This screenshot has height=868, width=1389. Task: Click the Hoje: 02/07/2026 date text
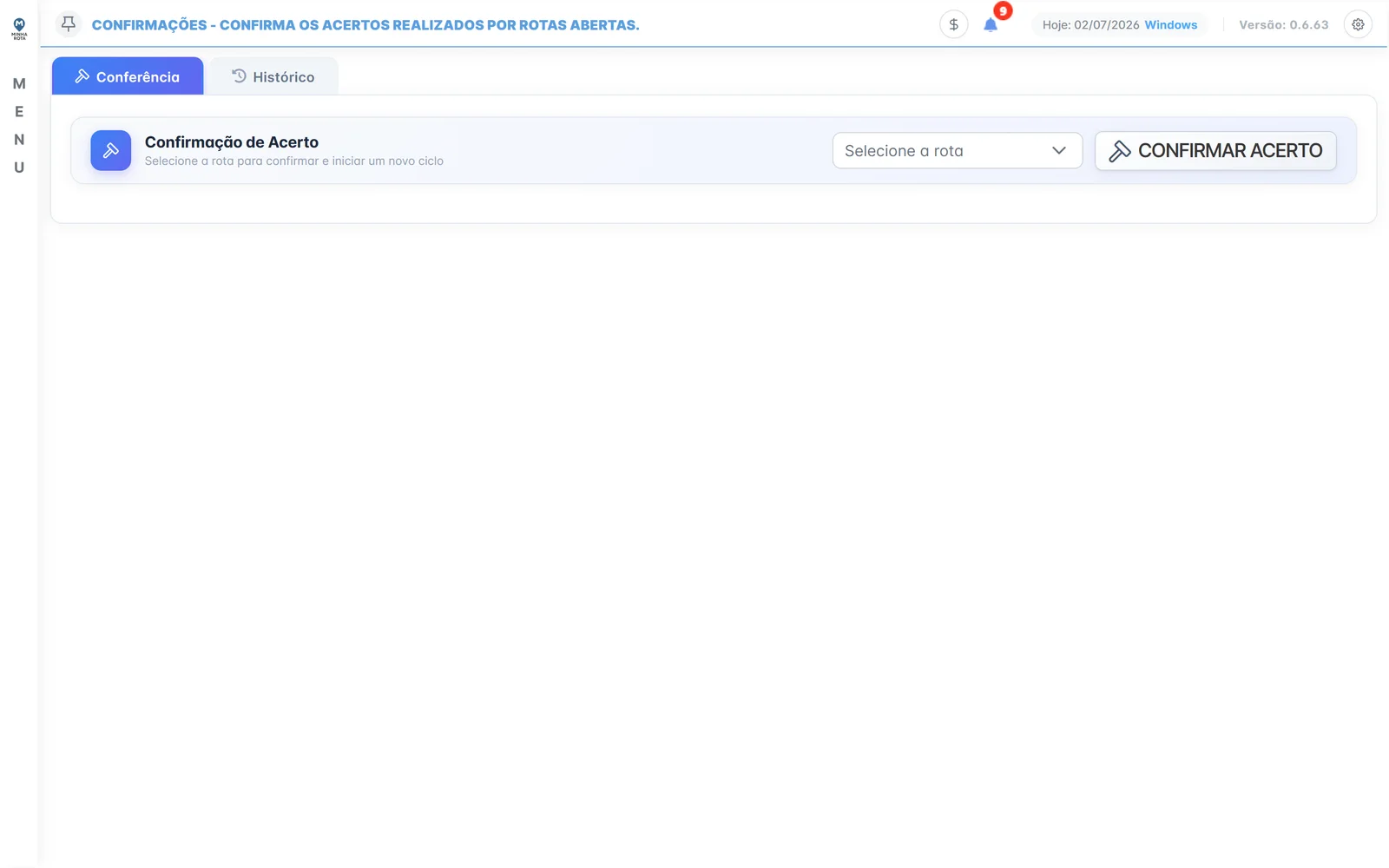click(1090, 24)
